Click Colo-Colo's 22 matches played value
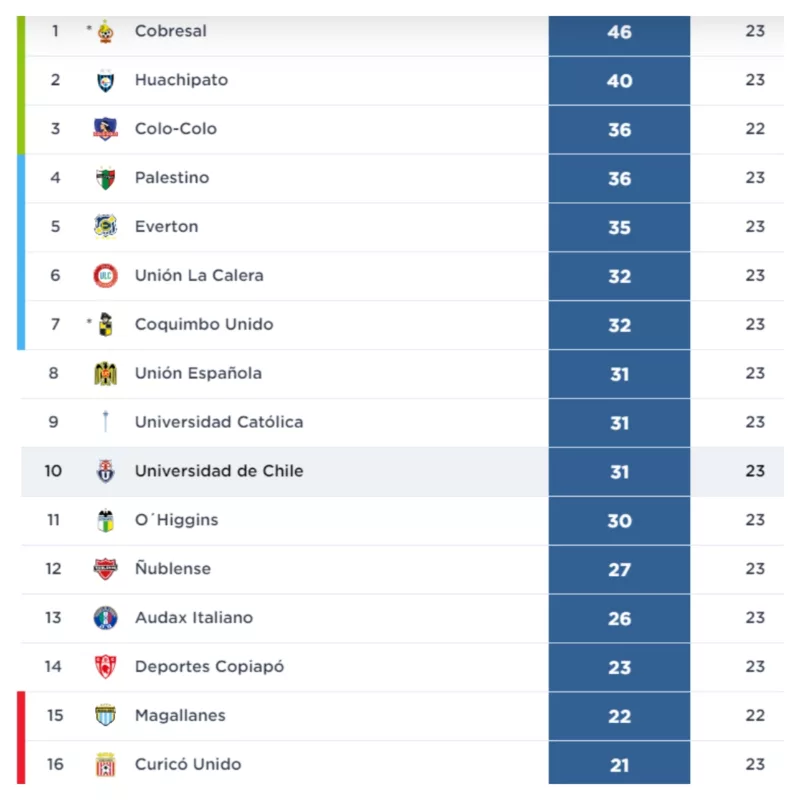 tap(755, 129)
